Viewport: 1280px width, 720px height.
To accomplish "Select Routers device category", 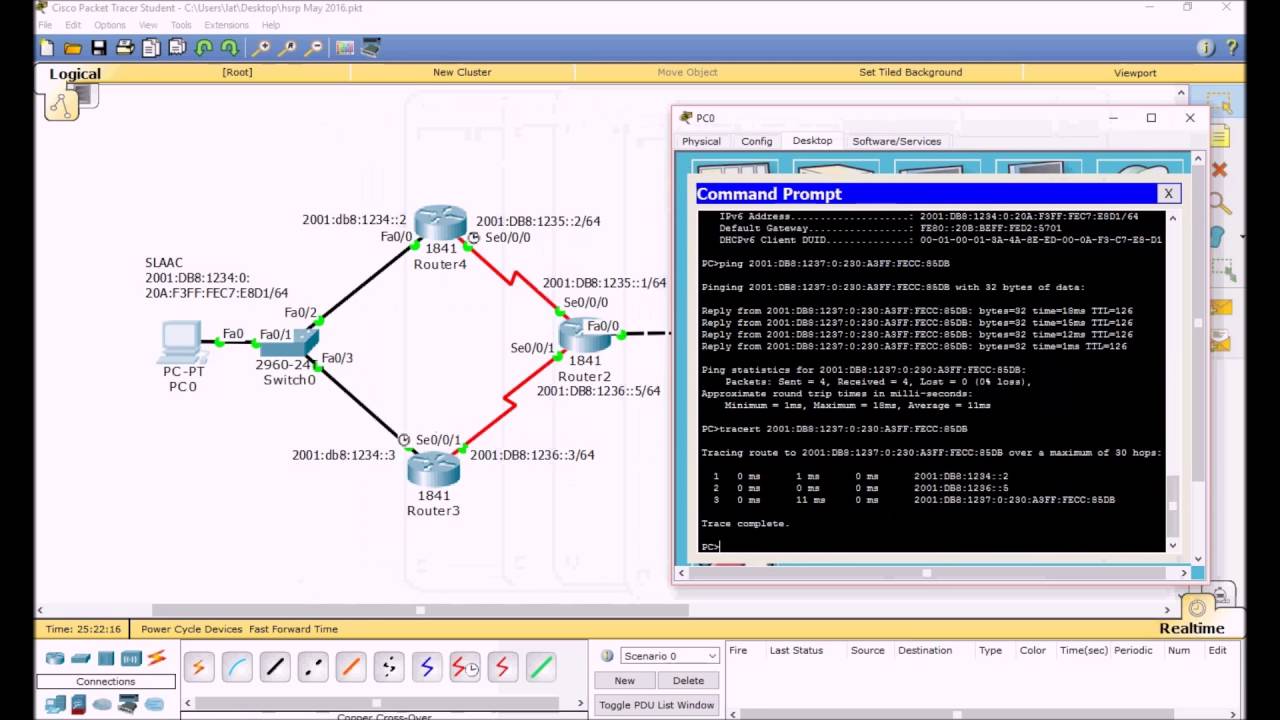I will click(x=55, y=658).
